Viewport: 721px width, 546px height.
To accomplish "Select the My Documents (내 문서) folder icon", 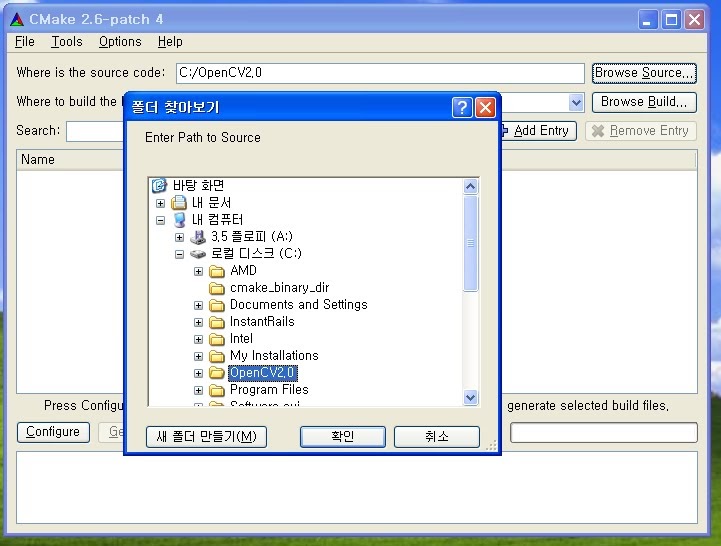I will [x=179, y=202].
